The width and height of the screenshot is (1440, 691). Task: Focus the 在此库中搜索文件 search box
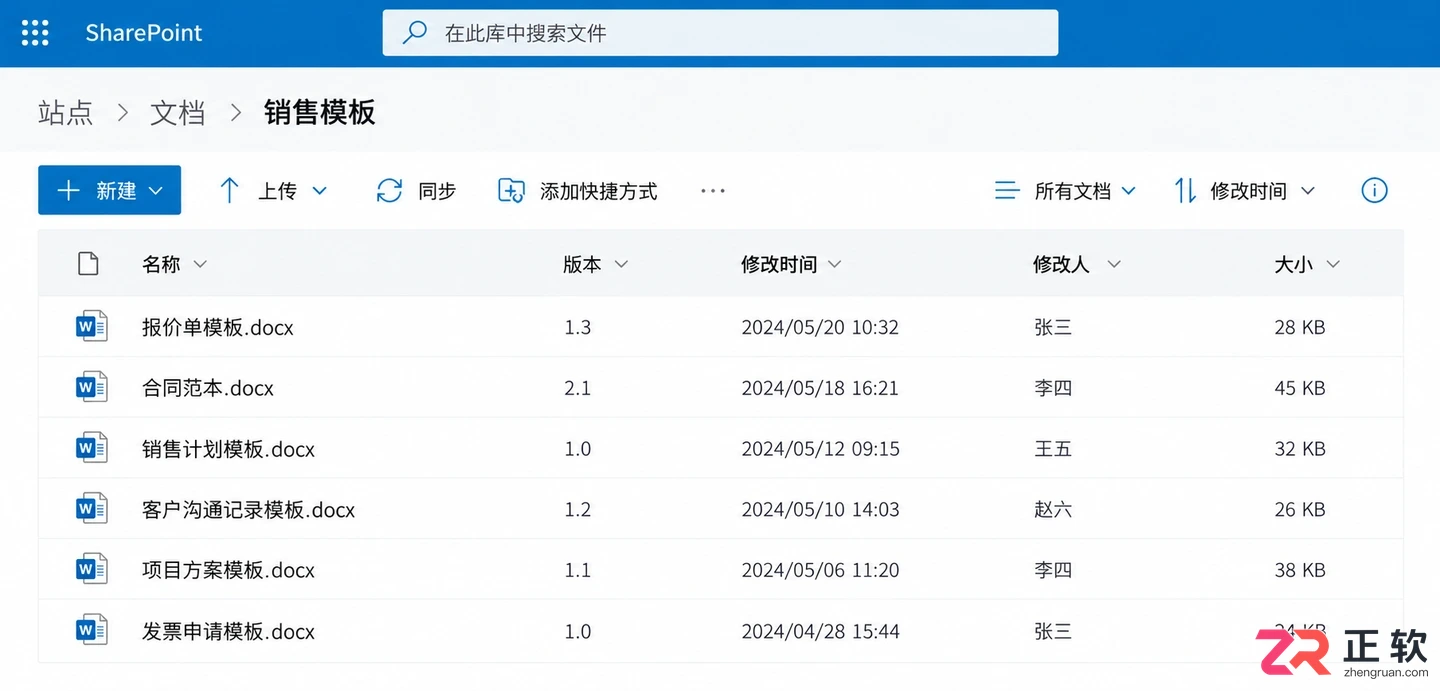720,33
